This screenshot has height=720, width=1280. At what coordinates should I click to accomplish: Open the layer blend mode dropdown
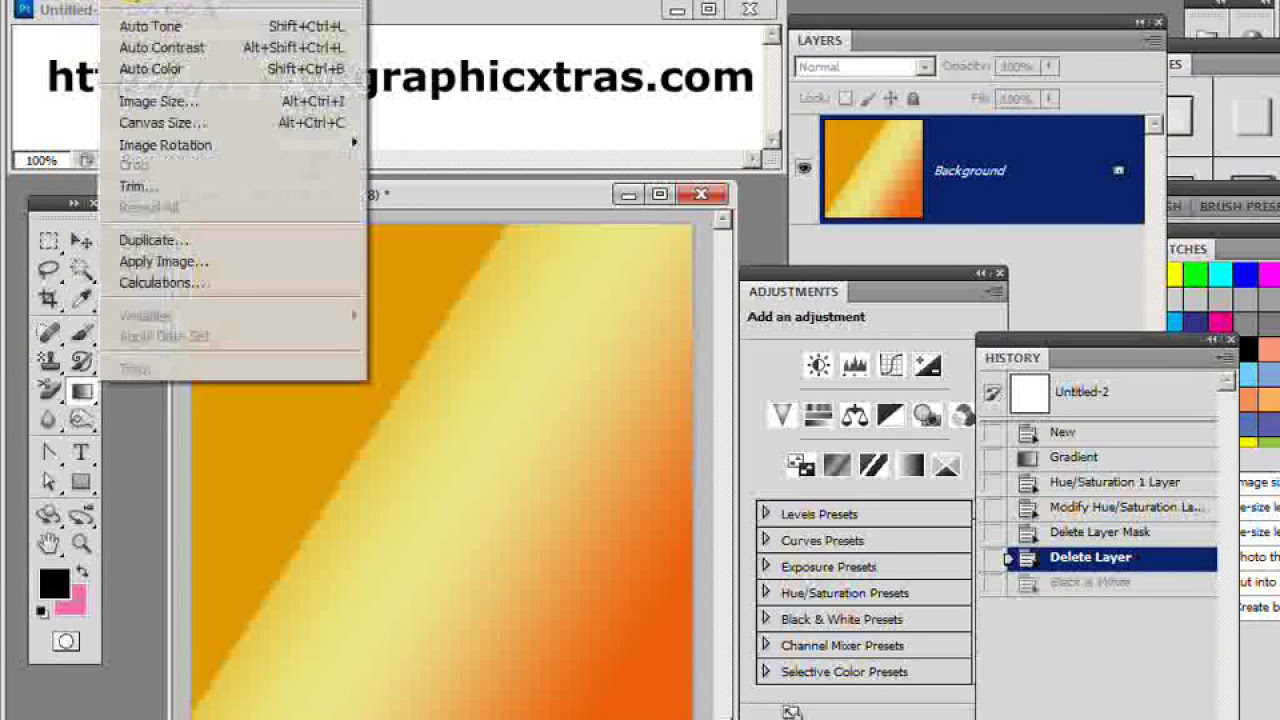(865, 67)
